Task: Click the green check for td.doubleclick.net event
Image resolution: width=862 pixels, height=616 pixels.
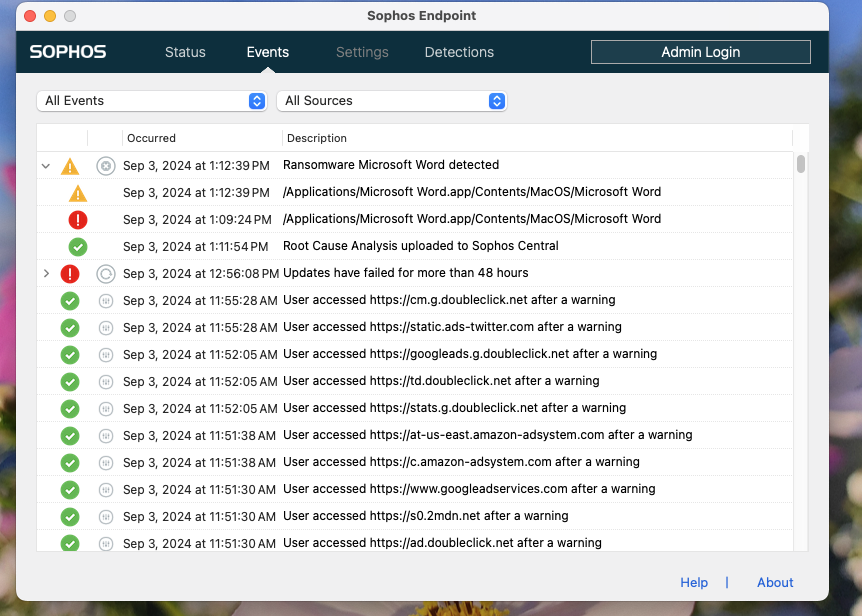Action: [x=70, y=381]
